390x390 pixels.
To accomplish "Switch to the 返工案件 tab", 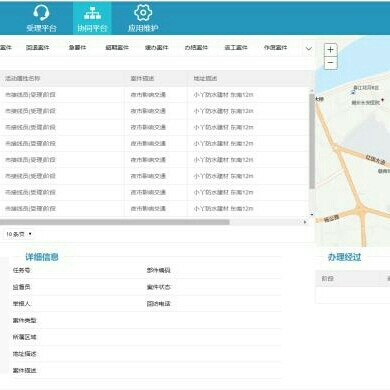I will [236, 48].
